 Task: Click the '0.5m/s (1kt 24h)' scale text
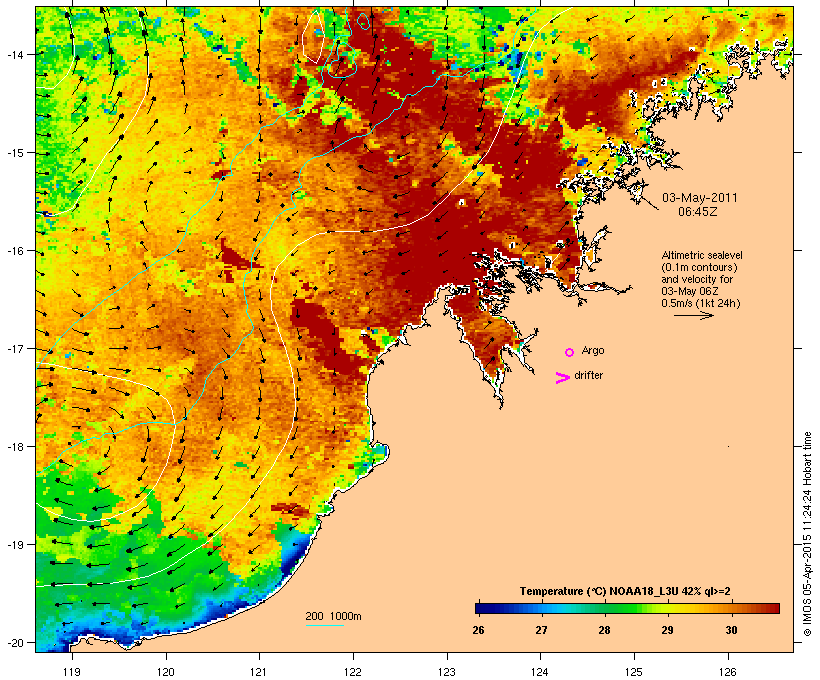click(701, 303)
